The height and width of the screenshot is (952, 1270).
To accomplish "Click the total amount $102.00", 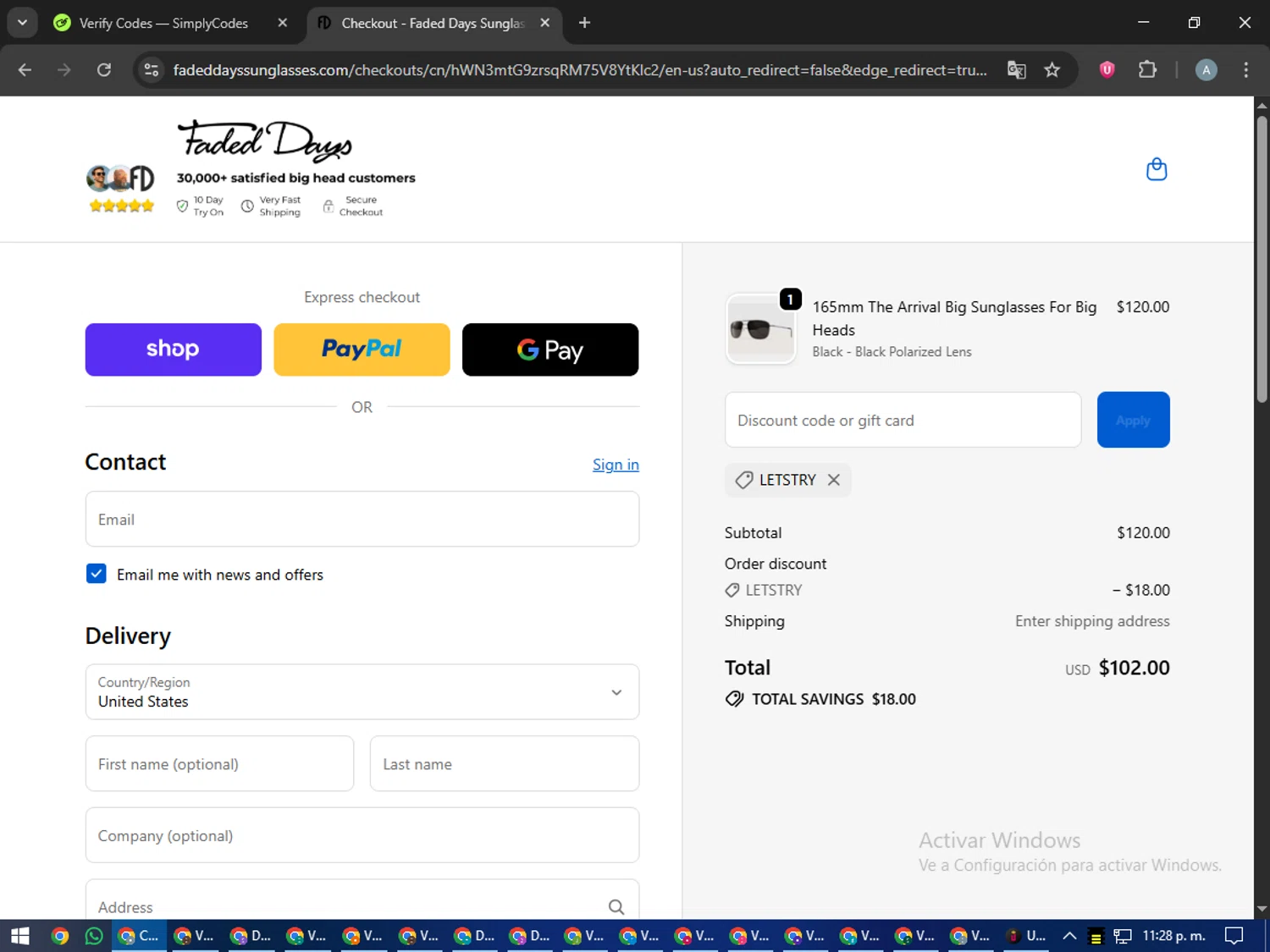I will [1134, 668].
